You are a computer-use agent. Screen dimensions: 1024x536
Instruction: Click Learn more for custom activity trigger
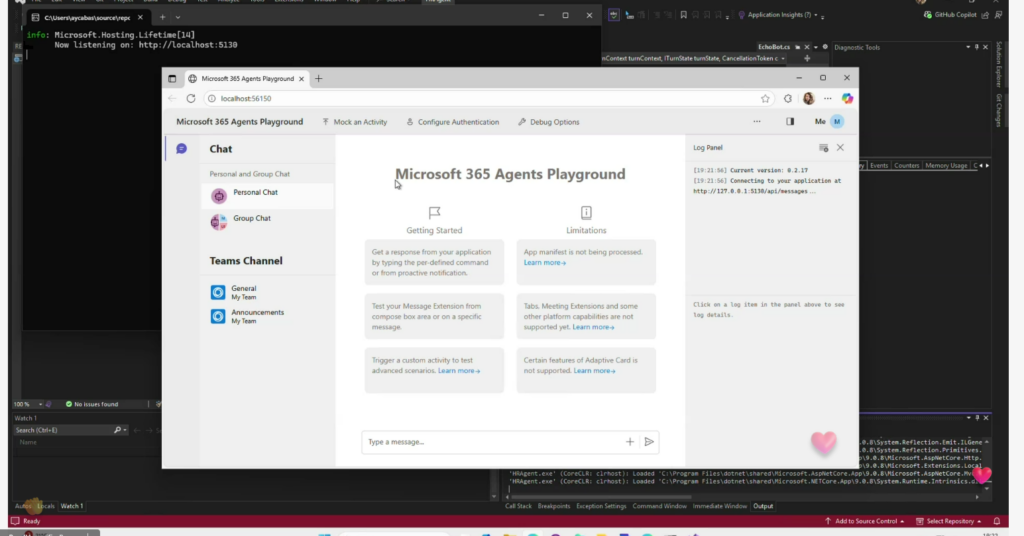(458, 371)
